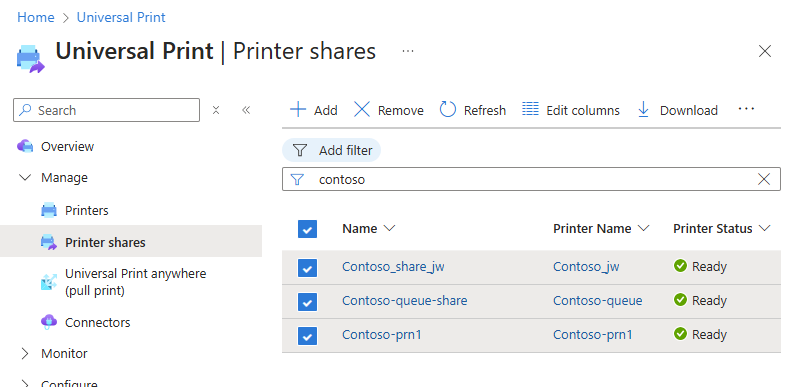Uncheck the Contoso_share_jw row checkbox

[x=307, y=268]
